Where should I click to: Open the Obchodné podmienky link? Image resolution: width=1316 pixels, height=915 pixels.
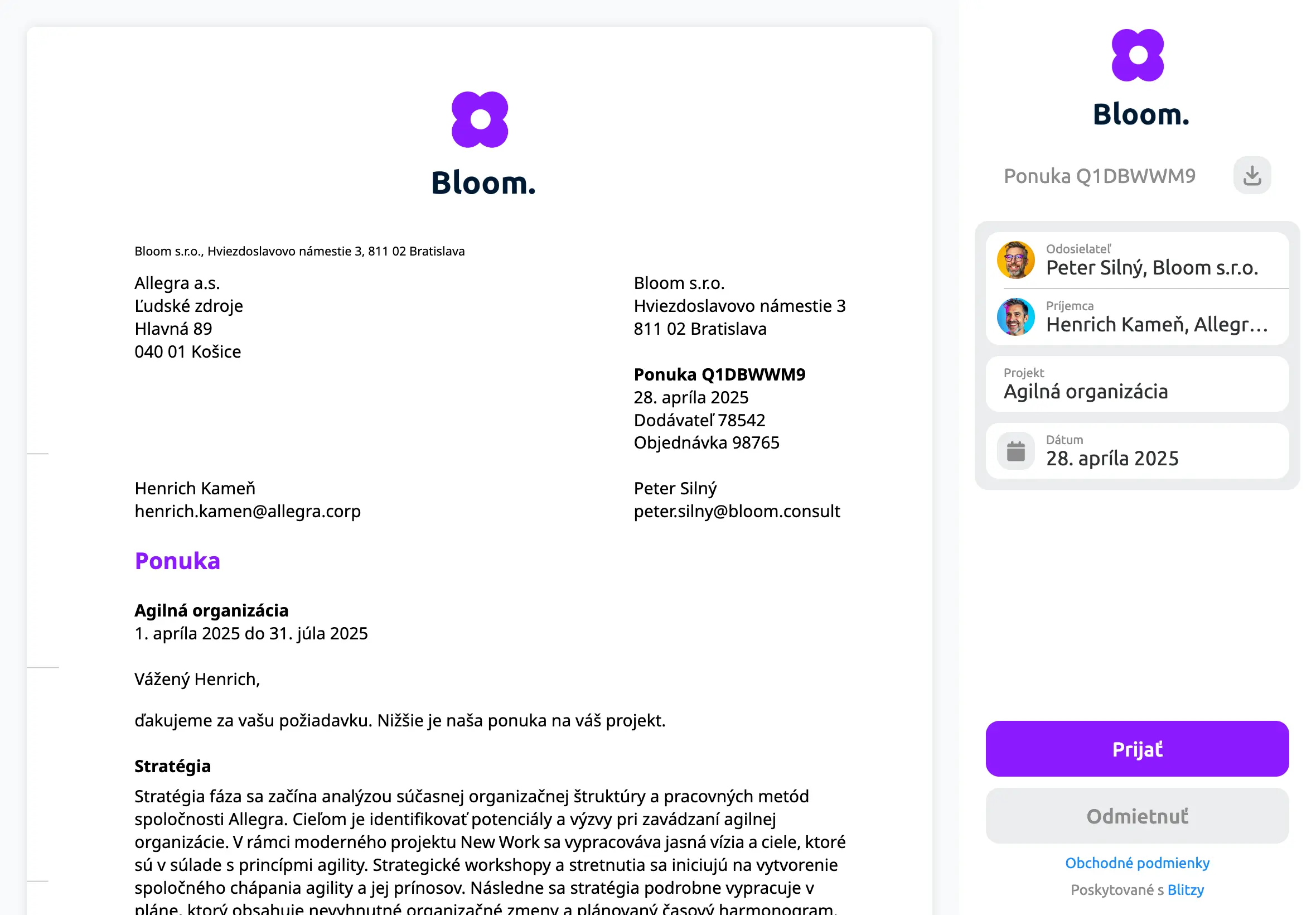pyautogui.click(x=1136, y=863)
